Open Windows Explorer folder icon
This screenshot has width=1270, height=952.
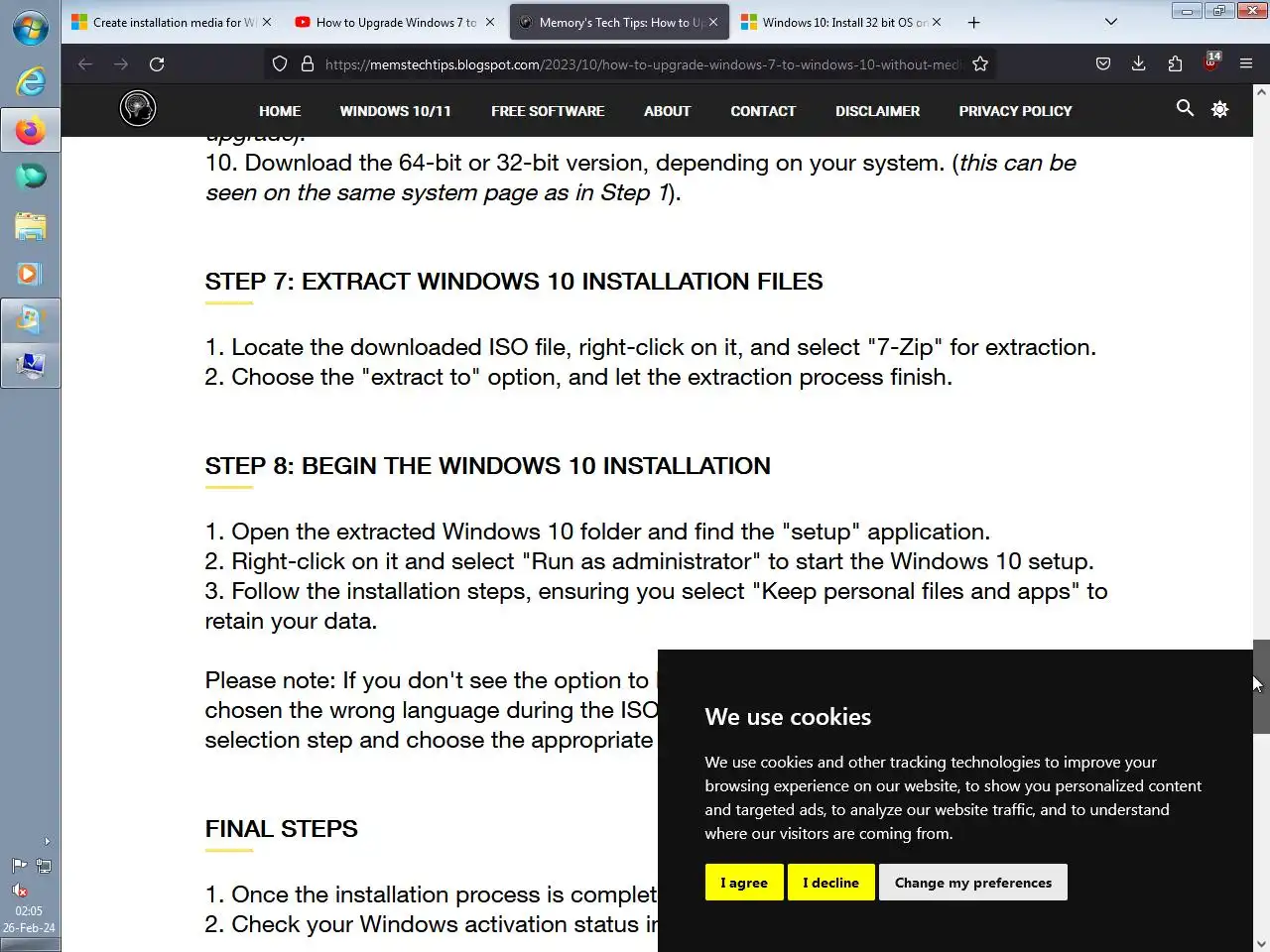30,226
